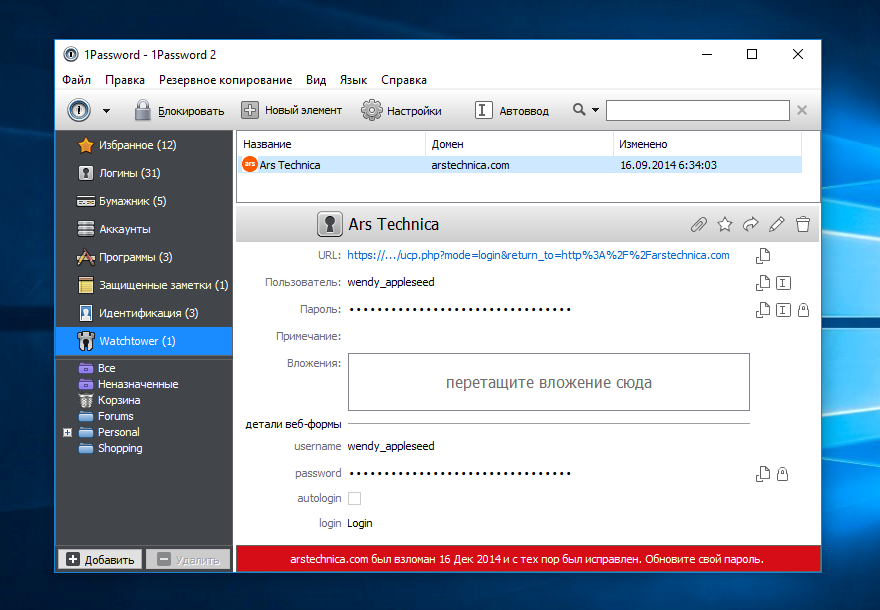This screenshot has width=880, height=610.
Task: Click the Login value in web form details
Action: coord(360,524)
